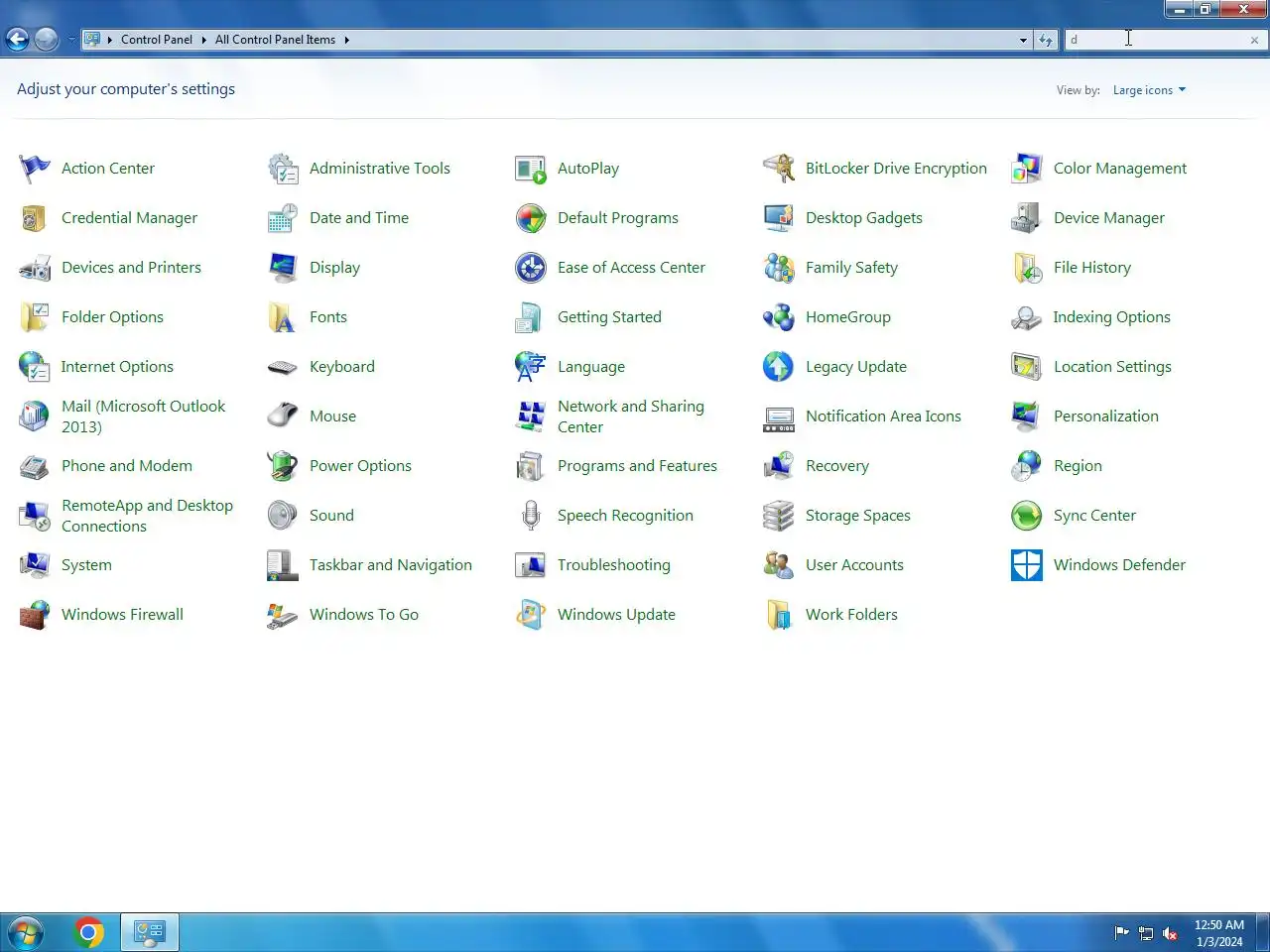Open Mail (Microsoft Outlook 2013) link
Screen dimensions: 1270x952
coord(144,416)
